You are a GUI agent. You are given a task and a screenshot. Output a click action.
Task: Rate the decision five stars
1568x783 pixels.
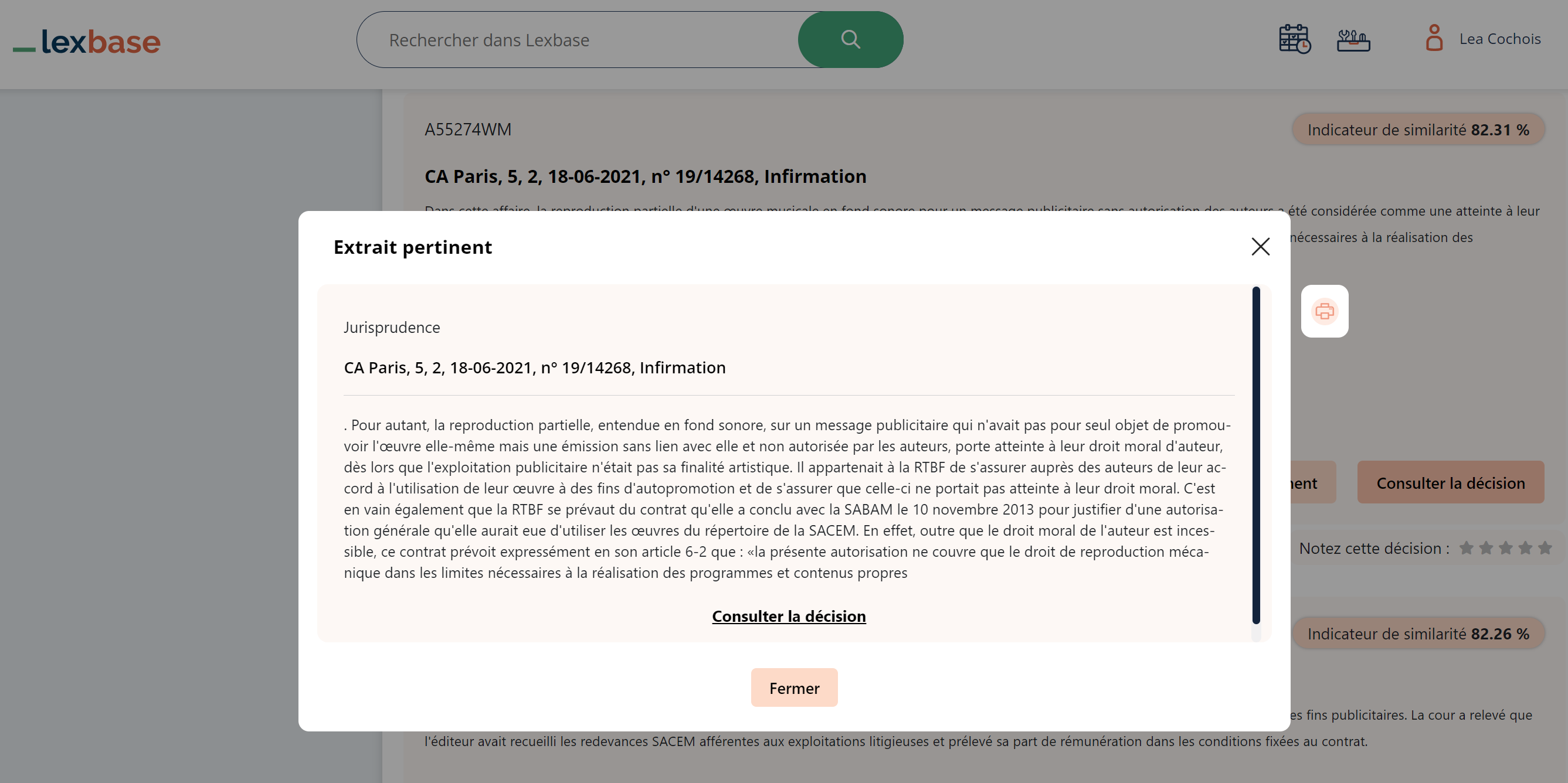click(x=1546, y=547)
